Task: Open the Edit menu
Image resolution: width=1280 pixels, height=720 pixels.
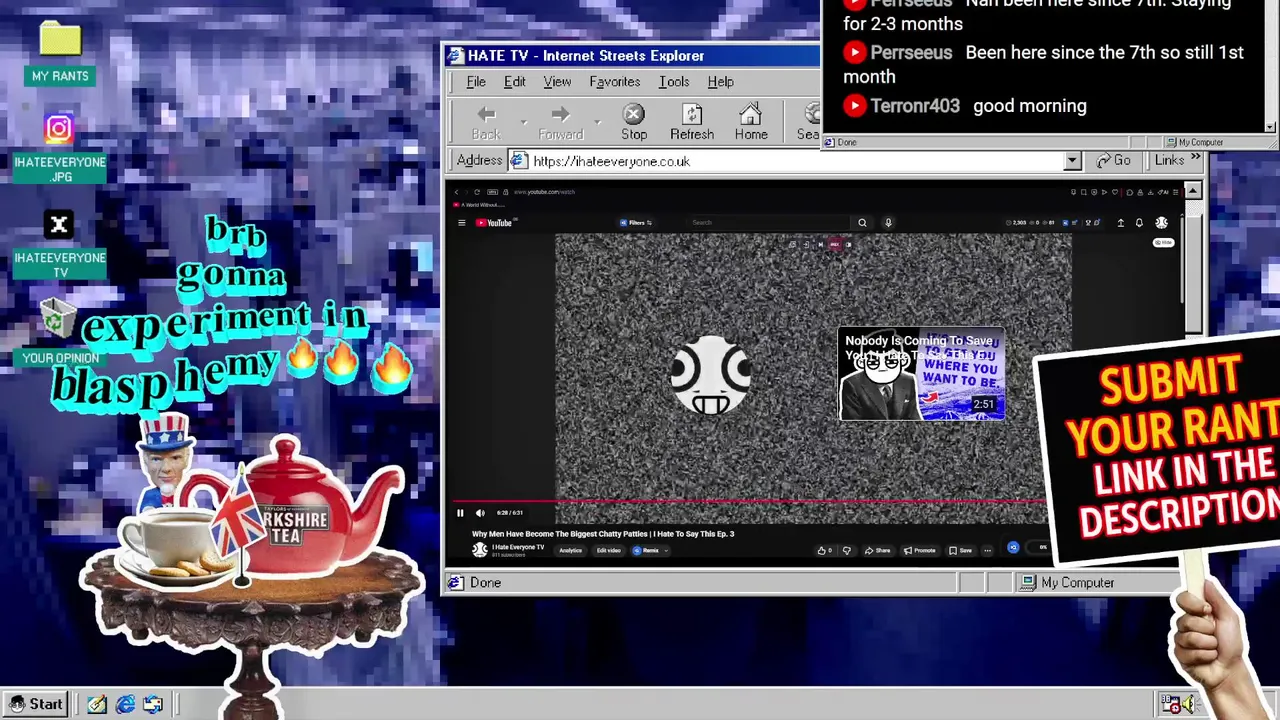Action: (514, 82)
